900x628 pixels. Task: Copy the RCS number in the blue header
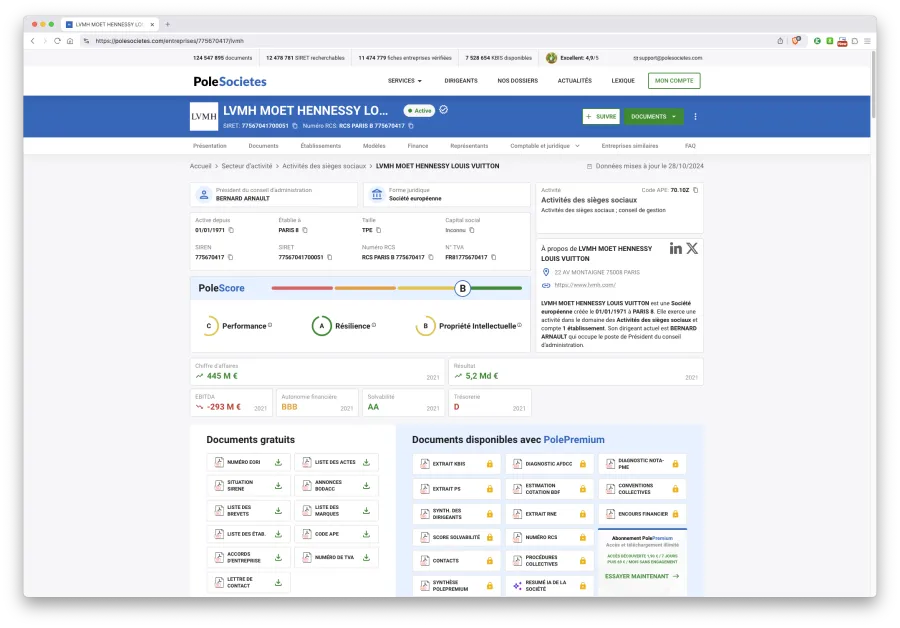(x=411, y=126)
